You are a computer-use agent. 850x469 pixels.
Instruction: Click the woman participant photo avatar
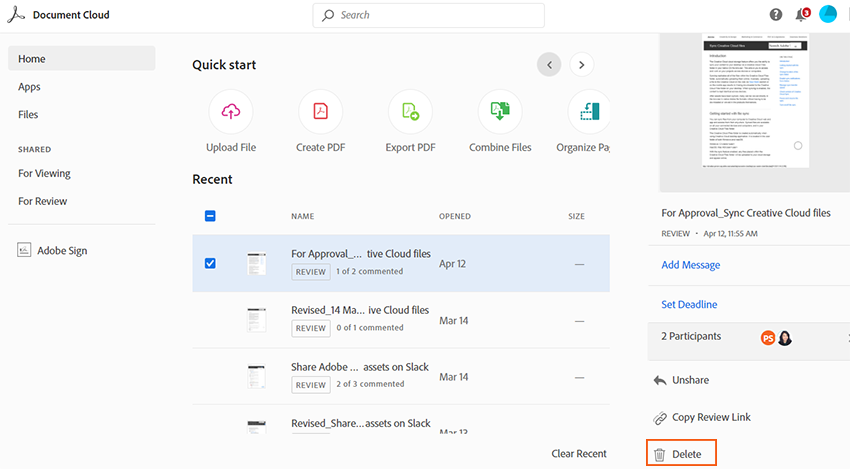[785, 338]
